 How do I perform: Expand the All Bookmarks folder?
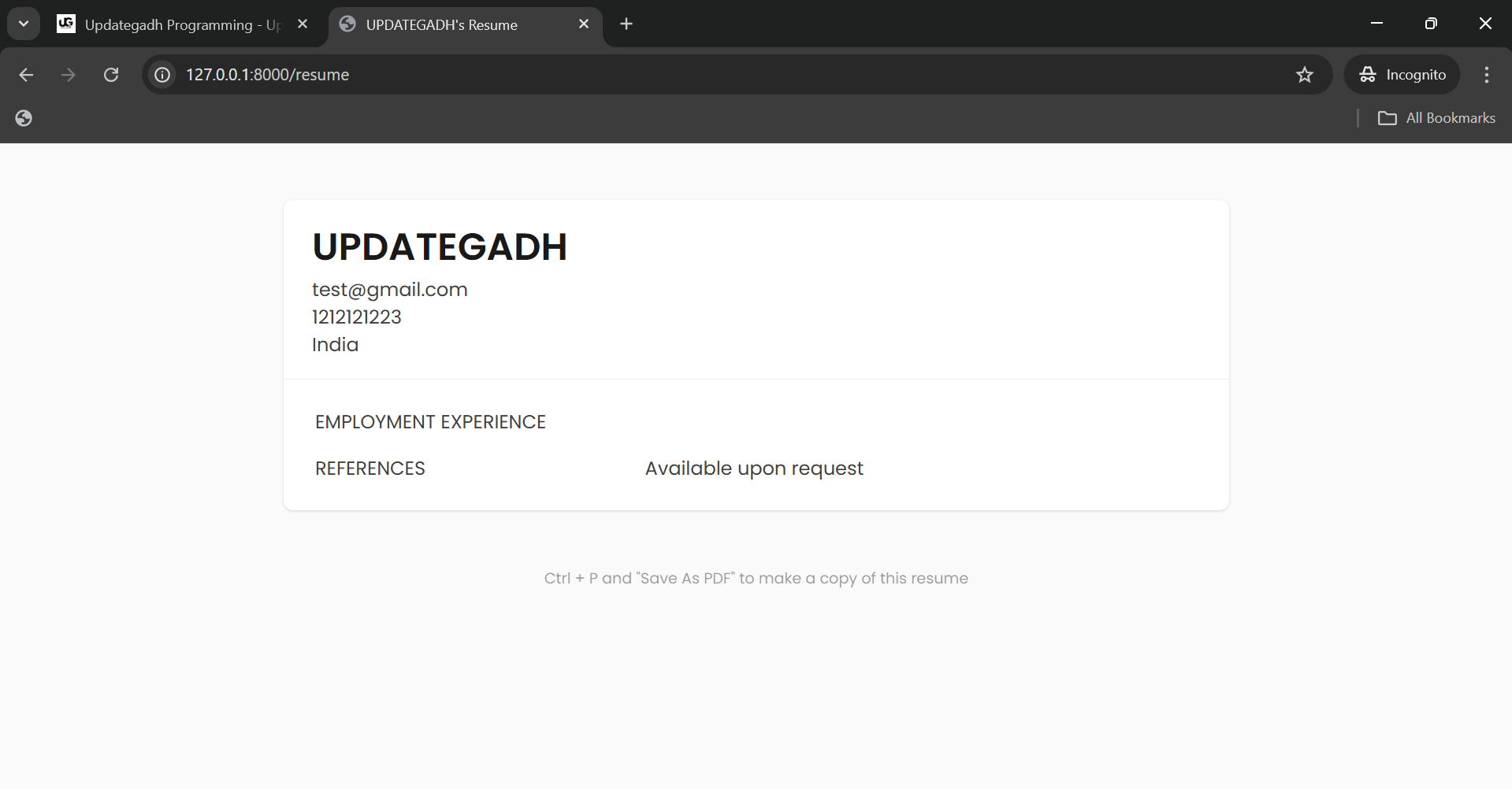[x=1436, y=118]
